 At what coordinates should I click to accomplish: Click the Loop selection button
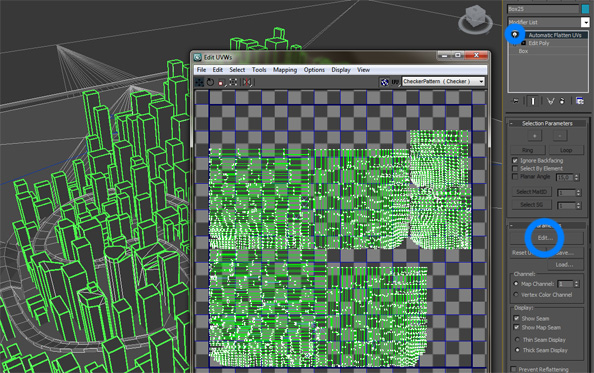566,150
